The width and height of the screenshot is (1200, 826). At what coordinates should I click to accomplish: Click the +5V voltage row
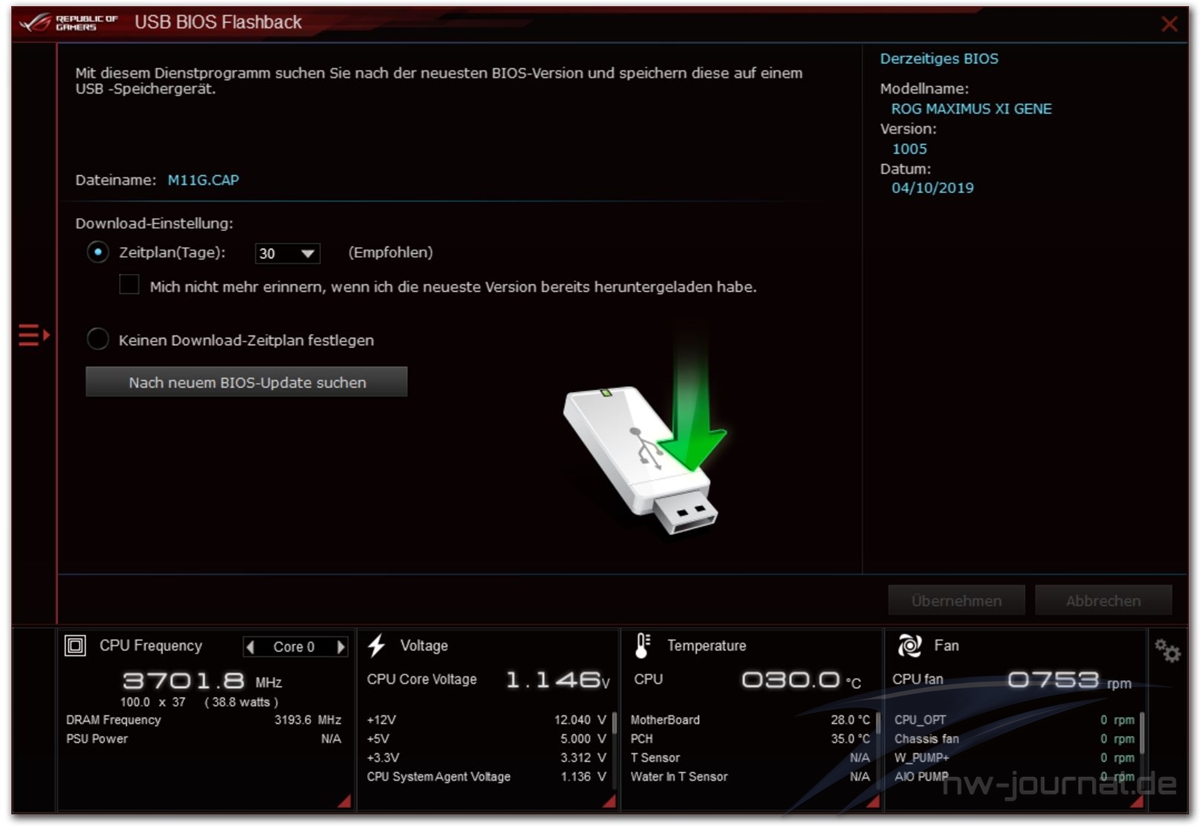487,739
